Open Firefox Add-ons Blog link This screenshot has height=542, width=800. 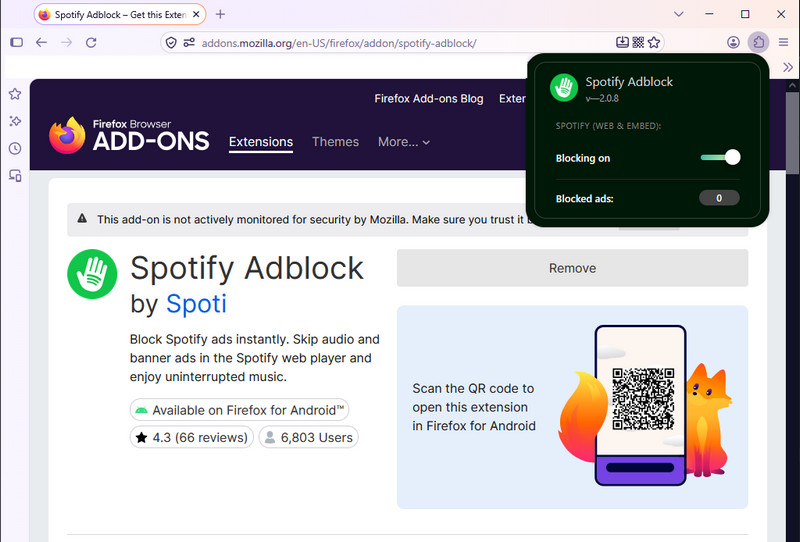coord(429,98)
